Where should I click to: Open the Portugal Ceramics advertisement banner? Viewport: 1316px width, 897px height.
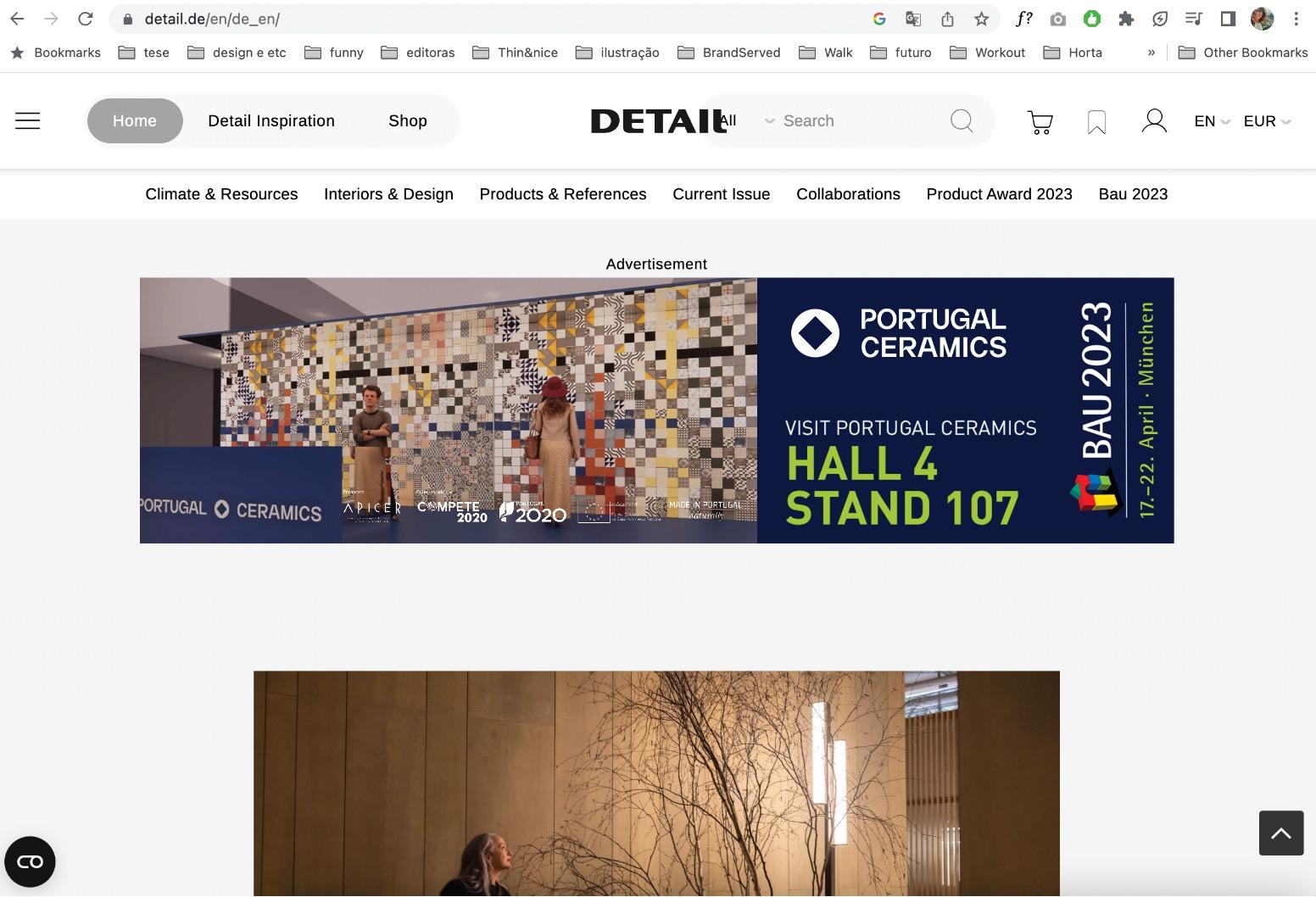click(x=657, y=410)
